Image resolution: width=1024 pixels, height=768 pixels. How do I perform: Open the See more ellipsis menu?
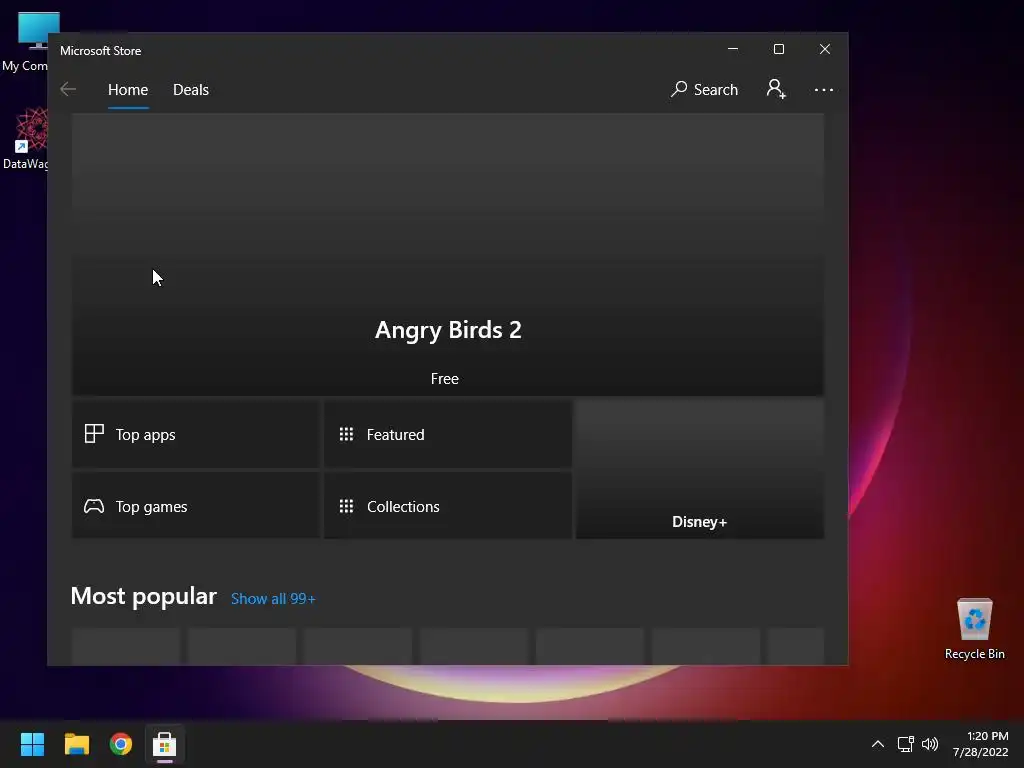click(824, 89)
